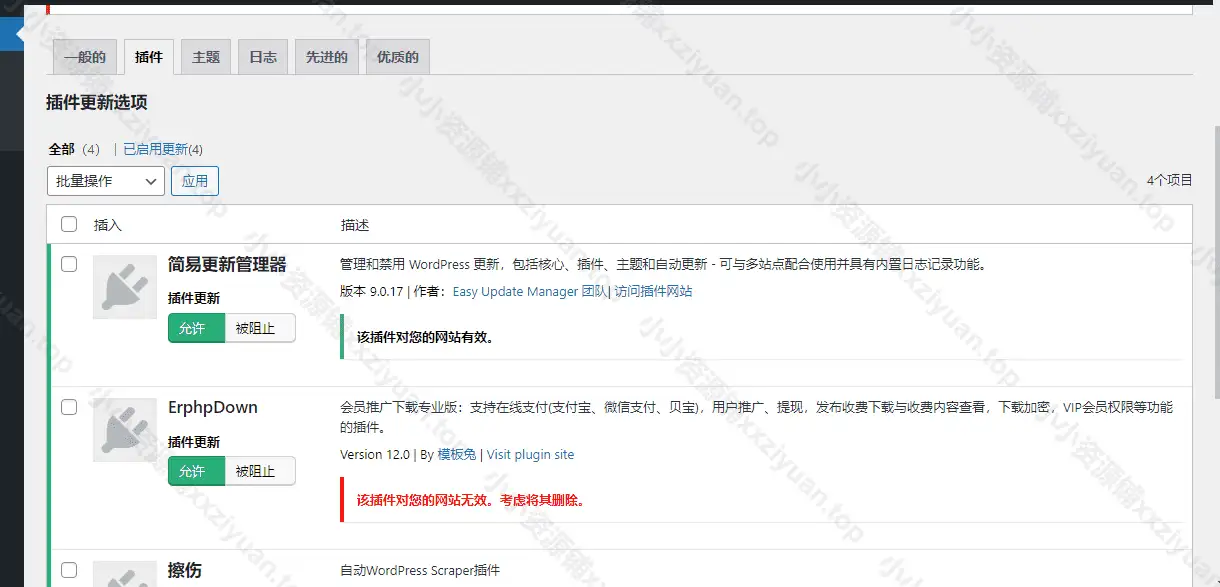Open the 批量操作 bulk actions dropdown
1220x587 pixels.
(x=105, y=181)
